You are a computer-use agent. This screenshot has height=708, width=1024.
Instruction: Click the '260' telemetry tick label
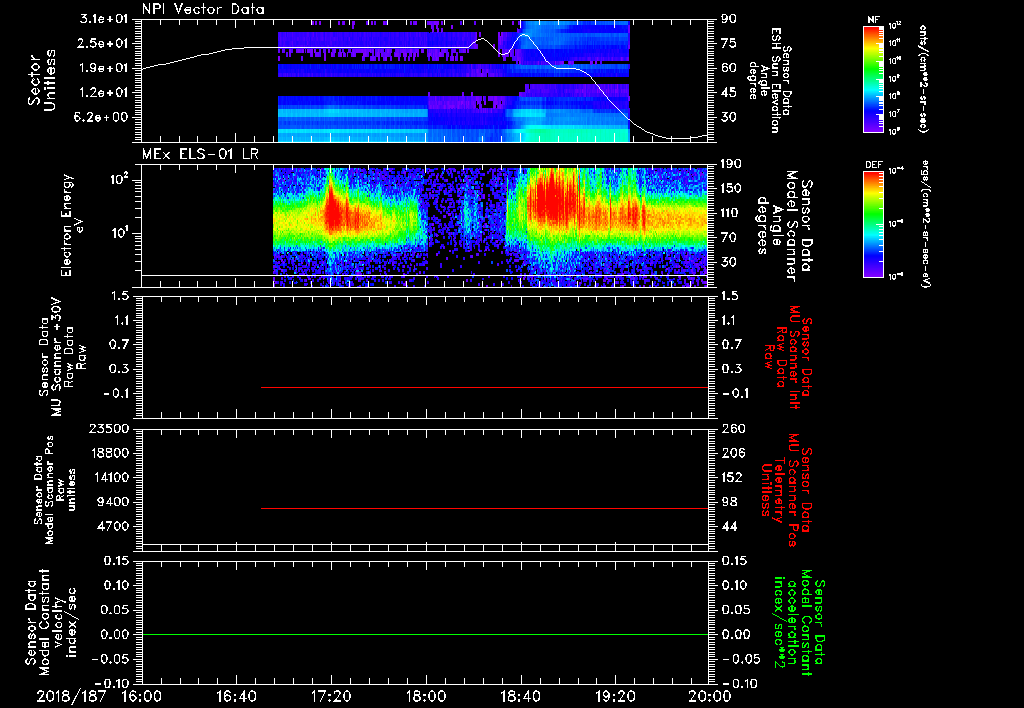(733, 429)
